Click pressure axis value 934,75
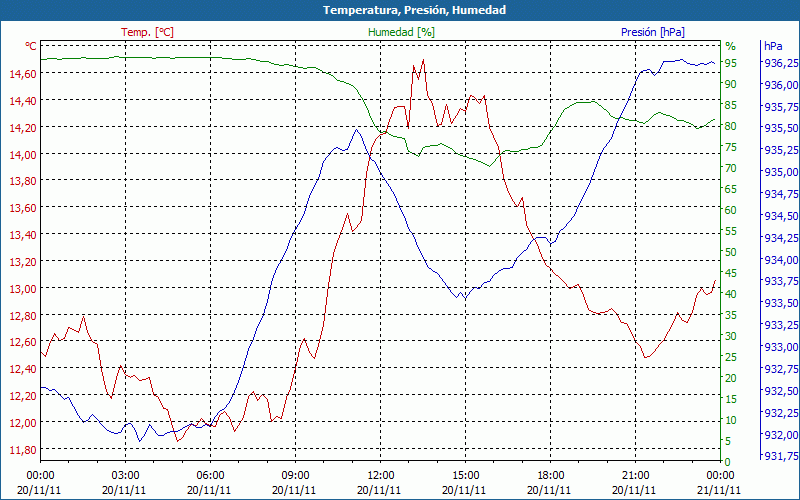This screenshot has height=500, width=800. [781, 193]
